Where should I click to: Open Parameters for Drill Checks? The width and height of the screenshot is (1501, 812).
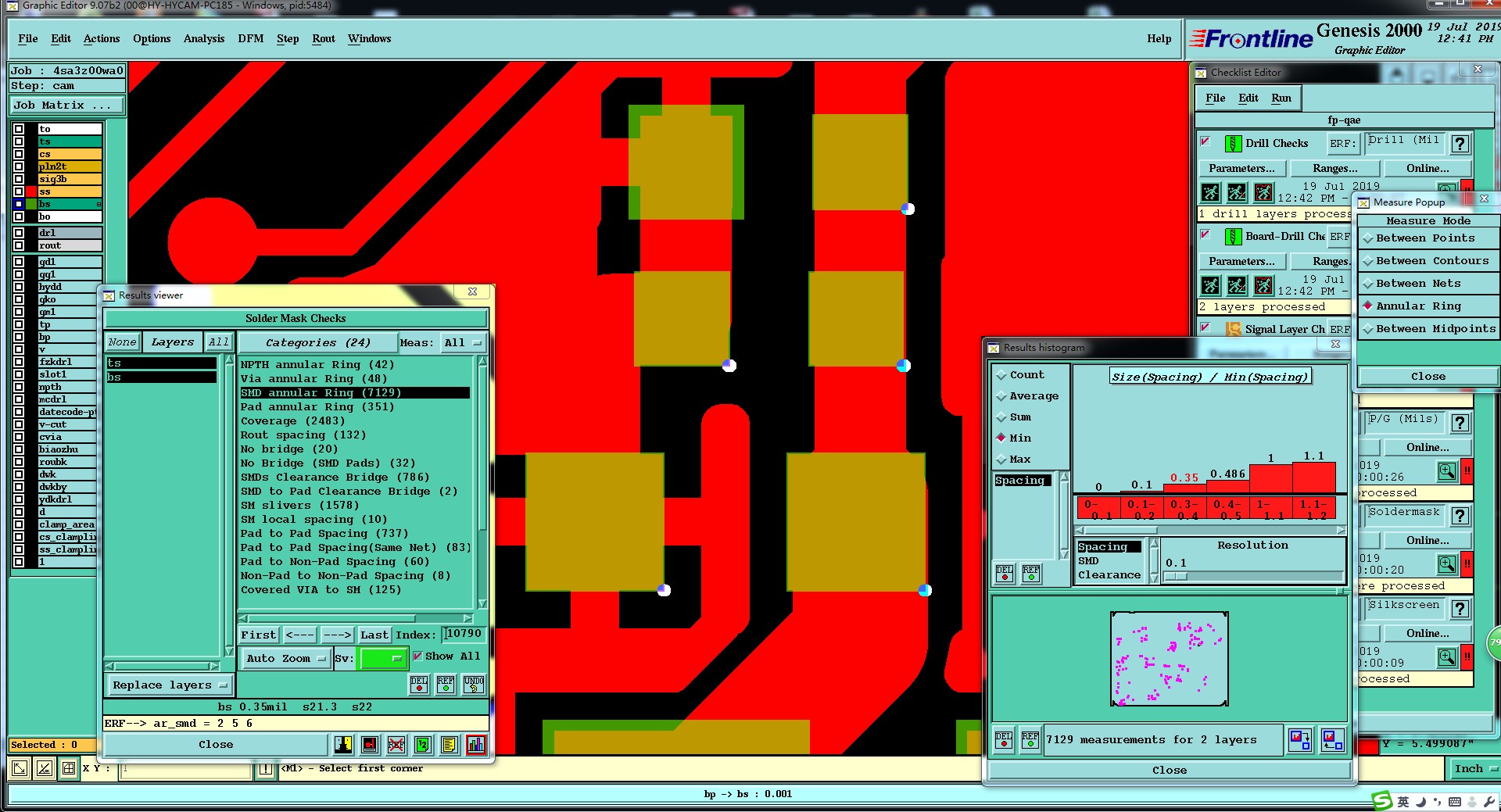coord(1241,168)
